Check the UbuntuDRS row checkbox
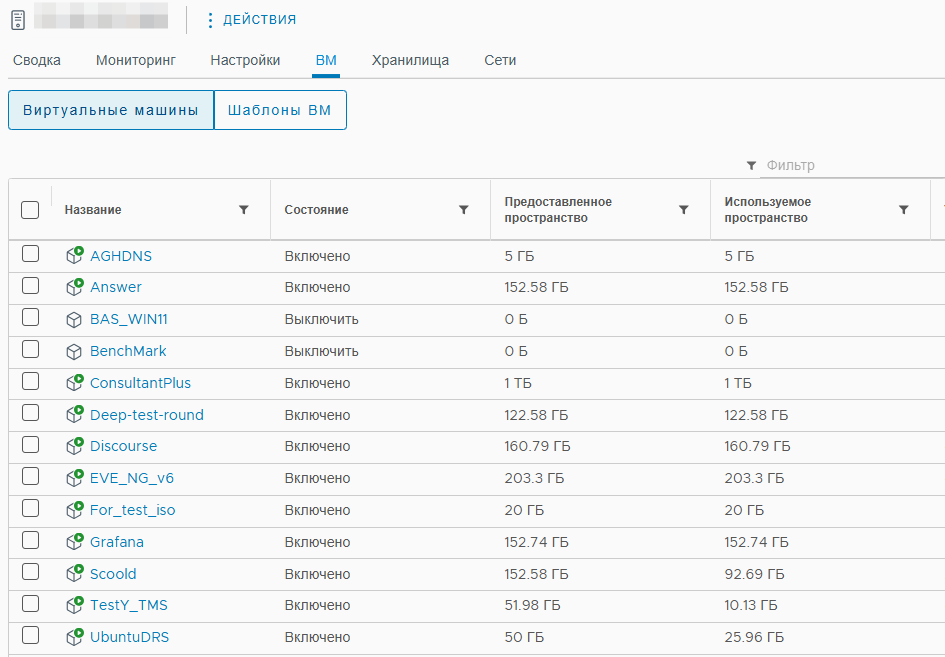This screenshot has width=945, height=657. [x=30, y=635]
